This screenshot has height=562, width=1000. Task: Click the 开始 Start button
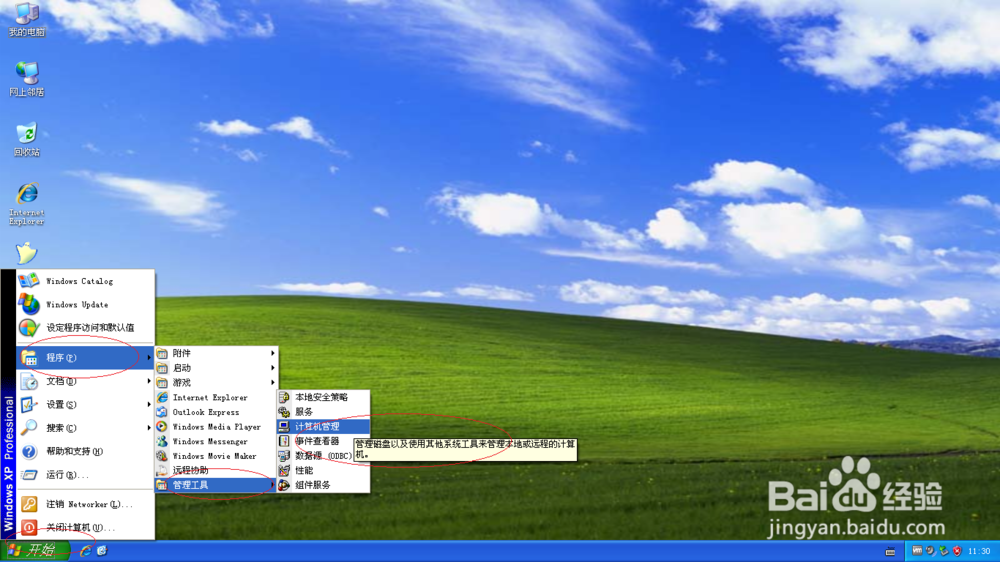35,551
